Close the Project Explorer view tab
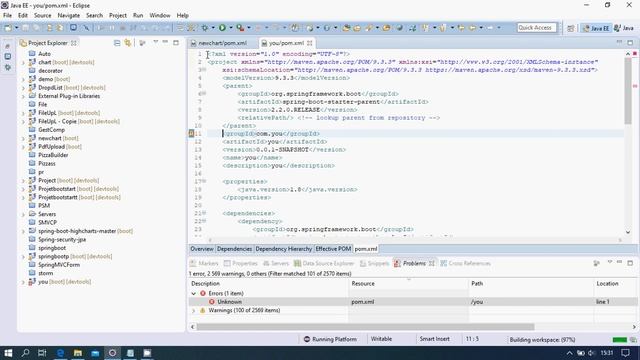 click(x=73, y=43)
